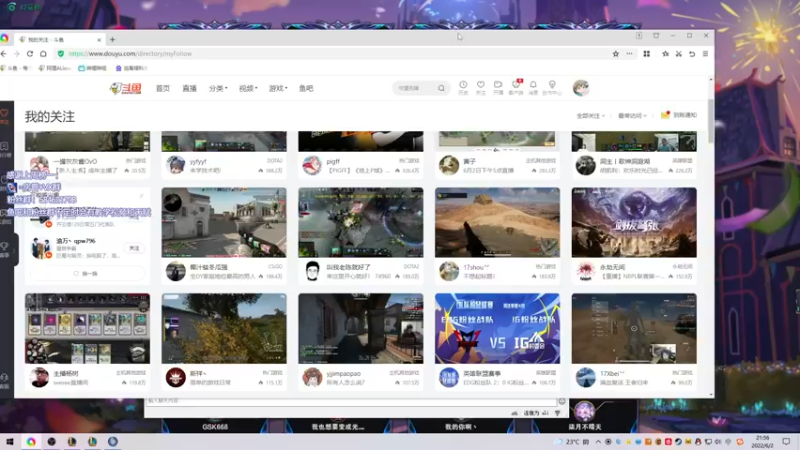800x450 pixels.
Task: Click the browser back arrow
Action: coord(4,54)
